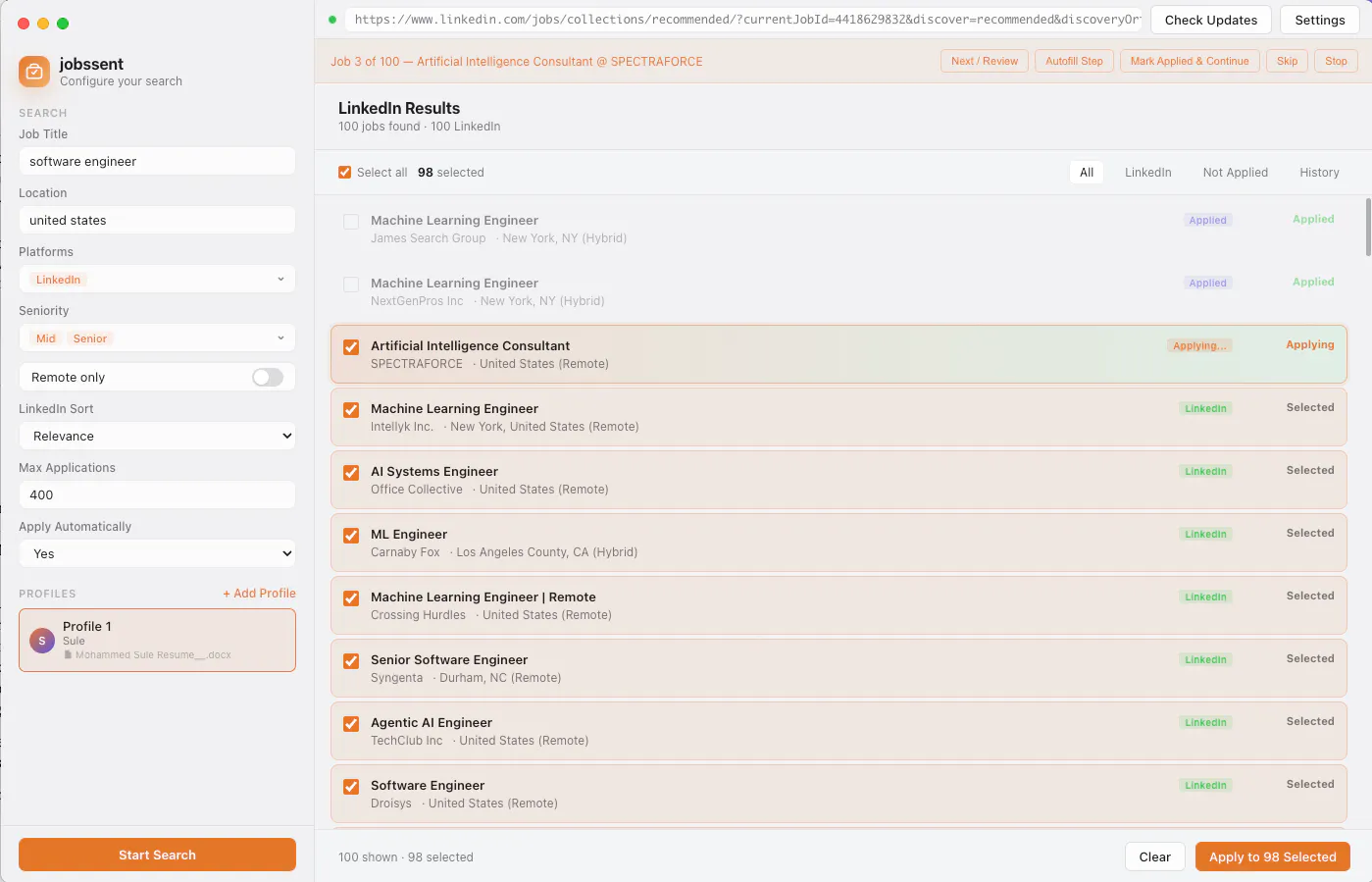Open Settings
The width and height of the screenshot is (1372, 882).
1319,20
